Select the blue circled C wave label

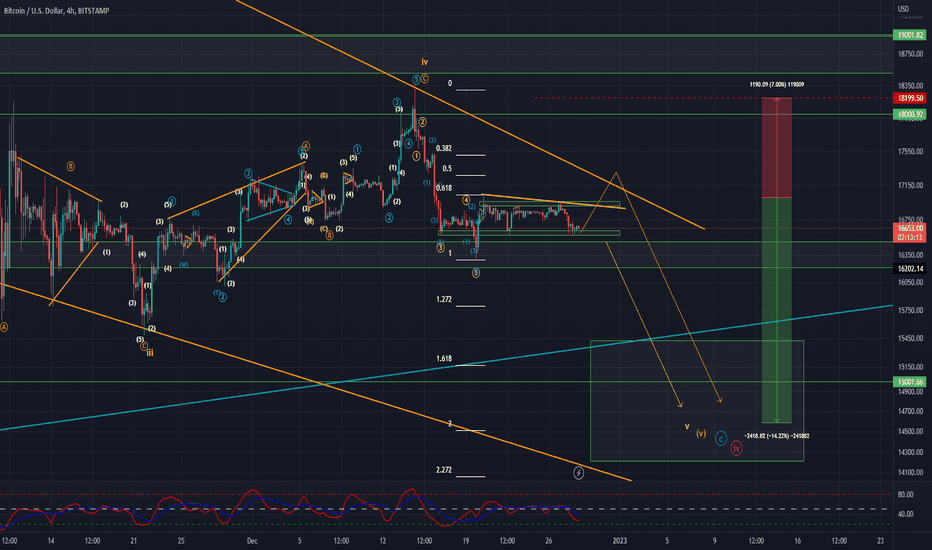(720, 439)
